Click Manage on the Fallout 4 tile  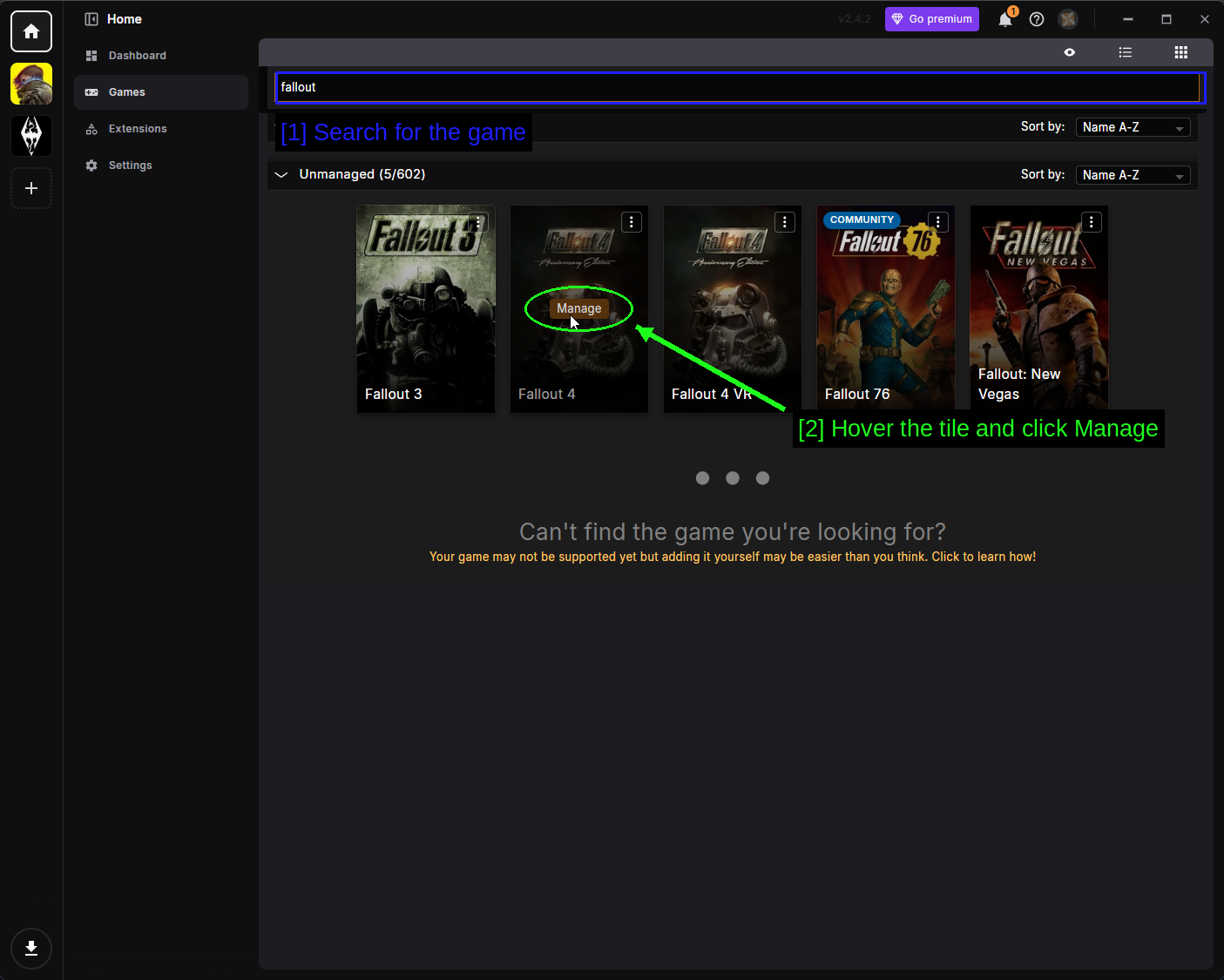[579, 308]
